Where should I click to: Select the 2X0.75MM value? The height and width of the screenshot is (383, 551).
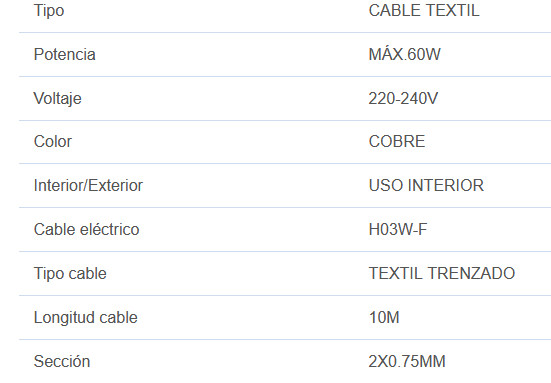tap(407, 361)
